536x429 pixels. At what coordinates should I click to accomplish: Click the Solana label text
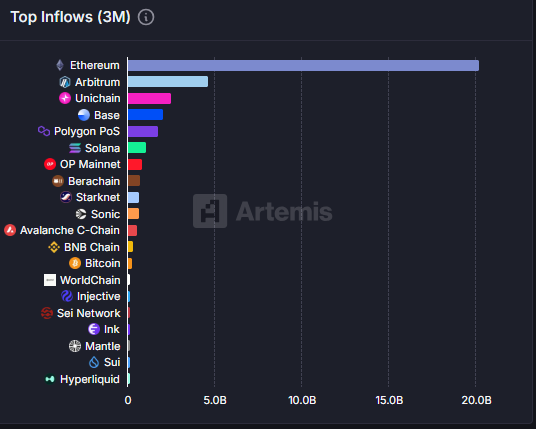102,148
